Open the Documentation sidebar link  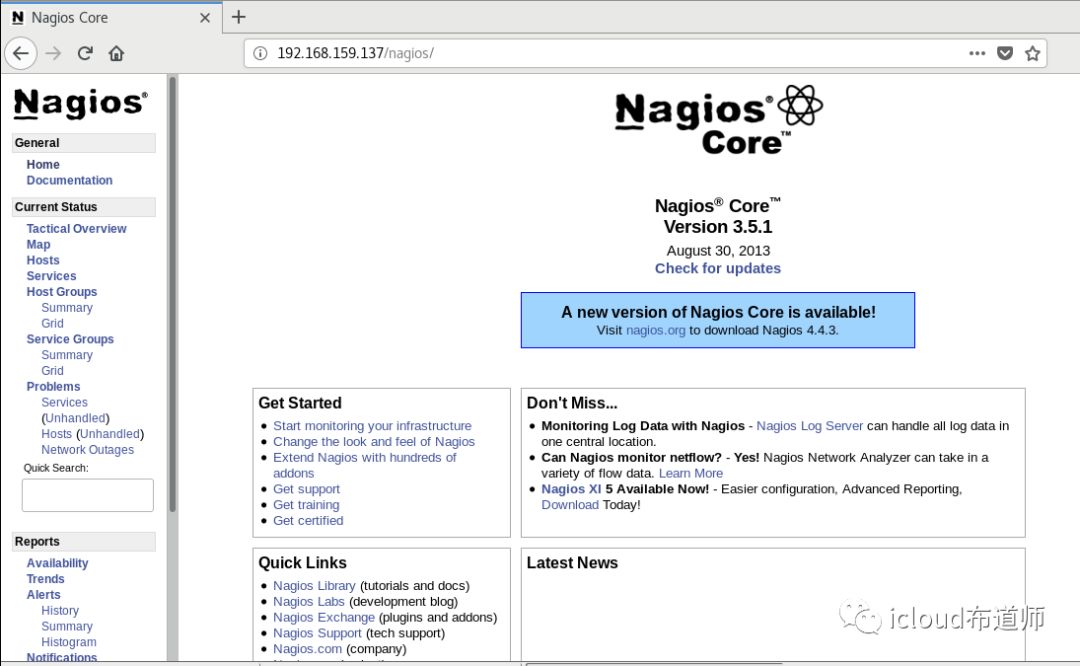pyautogui.click(x=69, y=180)
